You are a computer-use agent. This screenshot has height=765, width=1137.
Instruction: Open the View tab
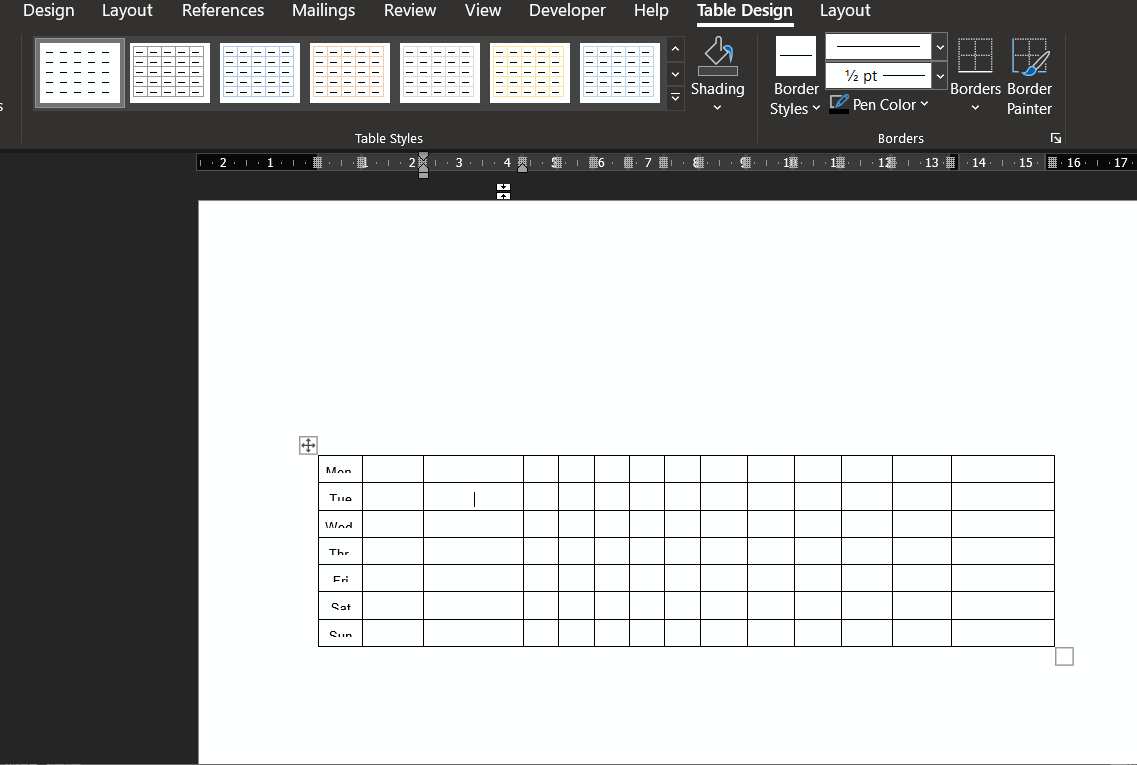pyautogui.click(x=483, y=11)
